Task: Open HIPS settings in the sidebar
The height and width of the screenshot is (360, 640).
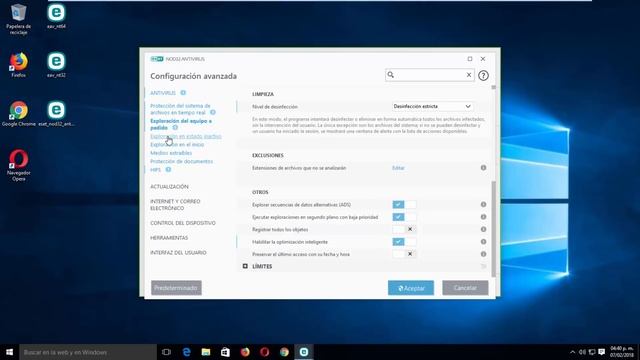Action: [156, 170]
